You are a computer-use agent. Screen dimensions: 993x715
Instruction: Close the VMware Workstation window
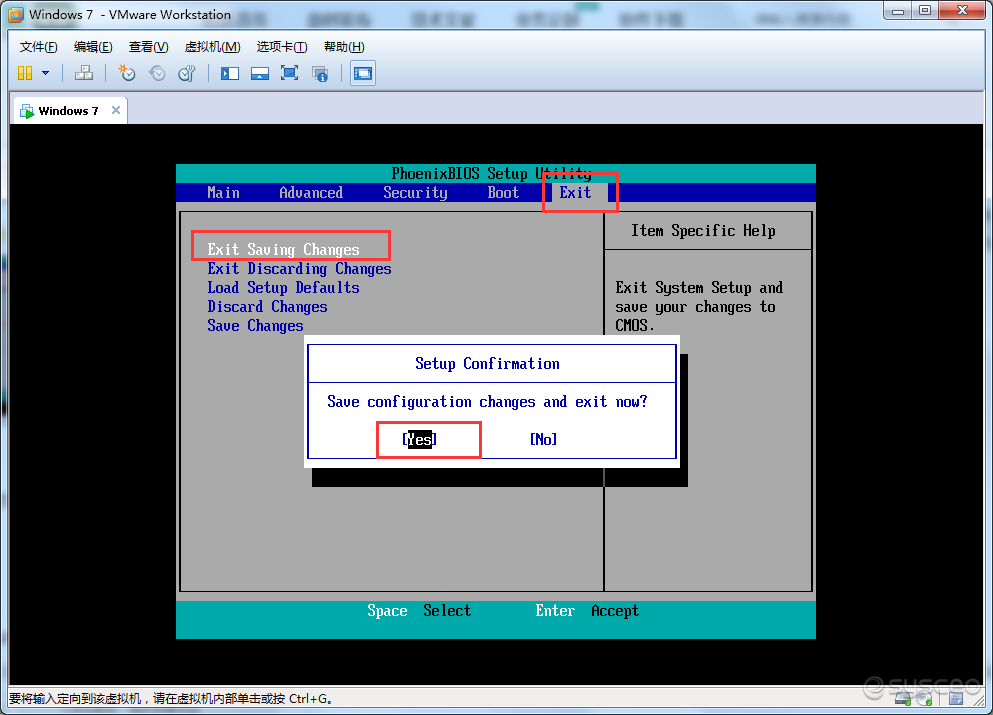(962, 11)
